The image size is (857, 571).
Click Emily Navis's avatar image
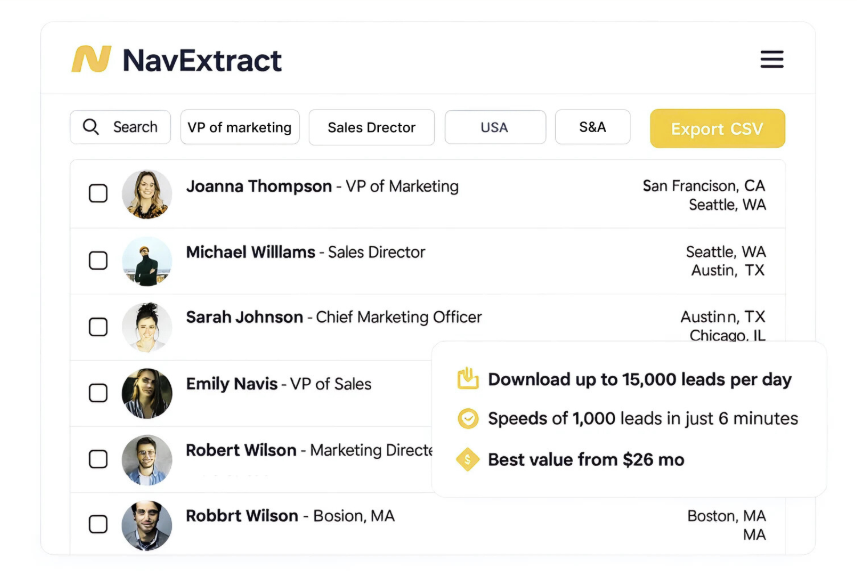(x=147, y=393)
